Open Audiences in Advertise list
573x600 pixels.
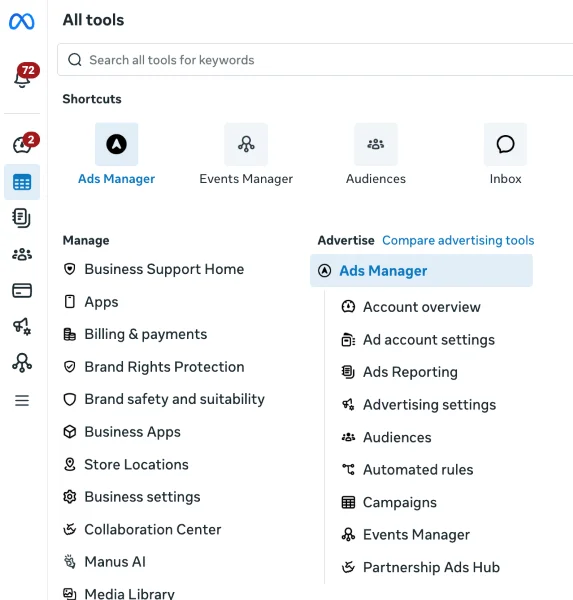pyautogui.click(x=397, y=437)
